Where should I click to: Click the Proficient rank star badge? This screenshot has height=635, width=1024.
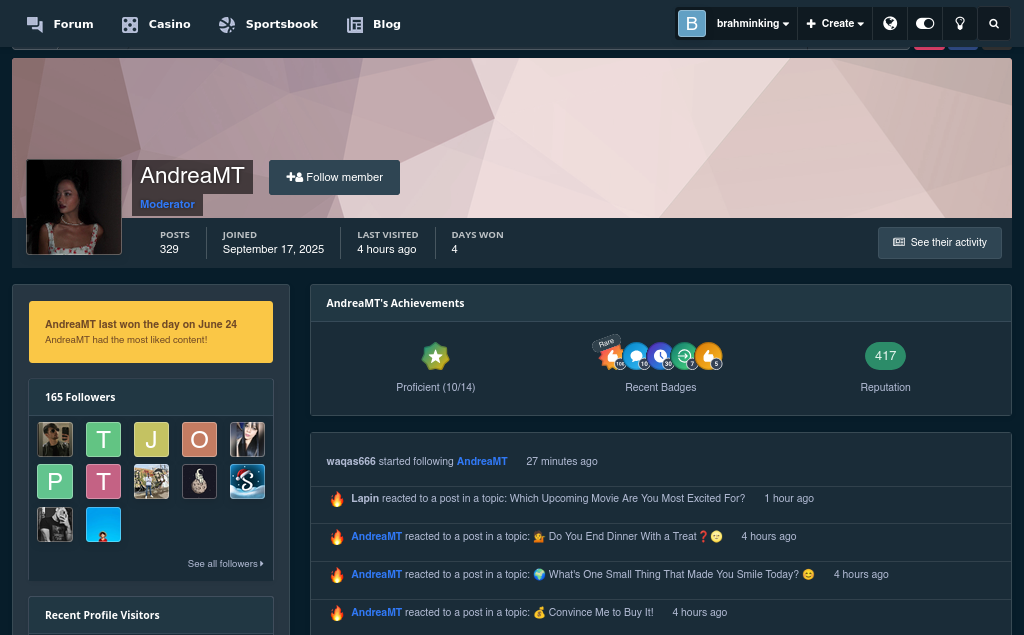(436, 357)
